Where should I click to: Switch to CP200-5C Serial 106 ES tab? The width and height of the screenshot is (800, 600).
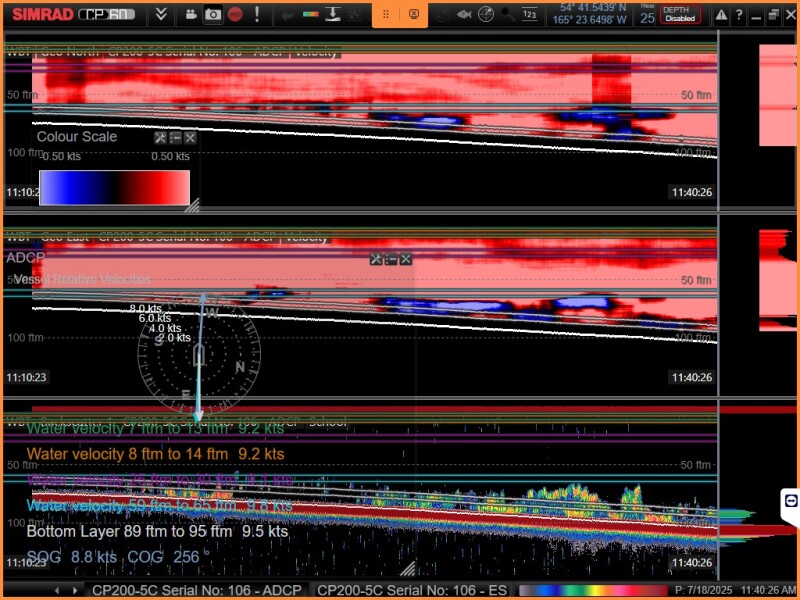click(412, 591)
